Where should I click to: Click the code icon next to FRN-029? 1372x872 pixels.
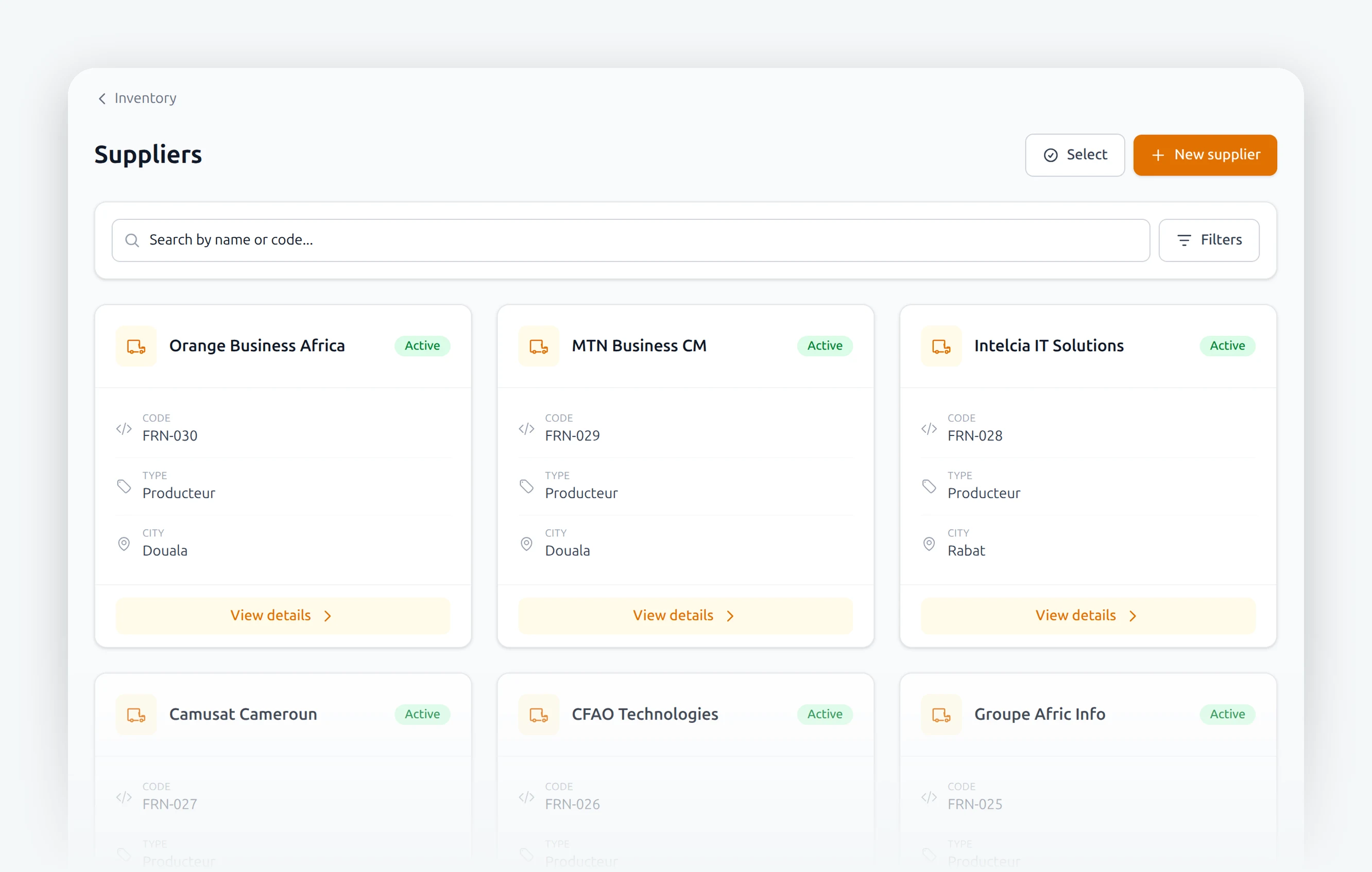pyautogui.click(x=526, y=428)
